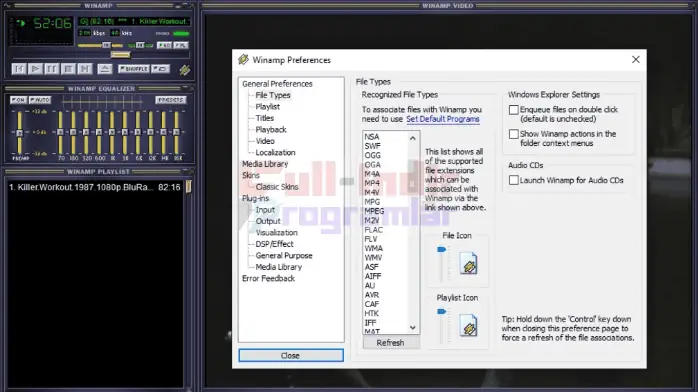Open the Localization preferences page
This screenshot has width=698, height=392.
(275, 153)
